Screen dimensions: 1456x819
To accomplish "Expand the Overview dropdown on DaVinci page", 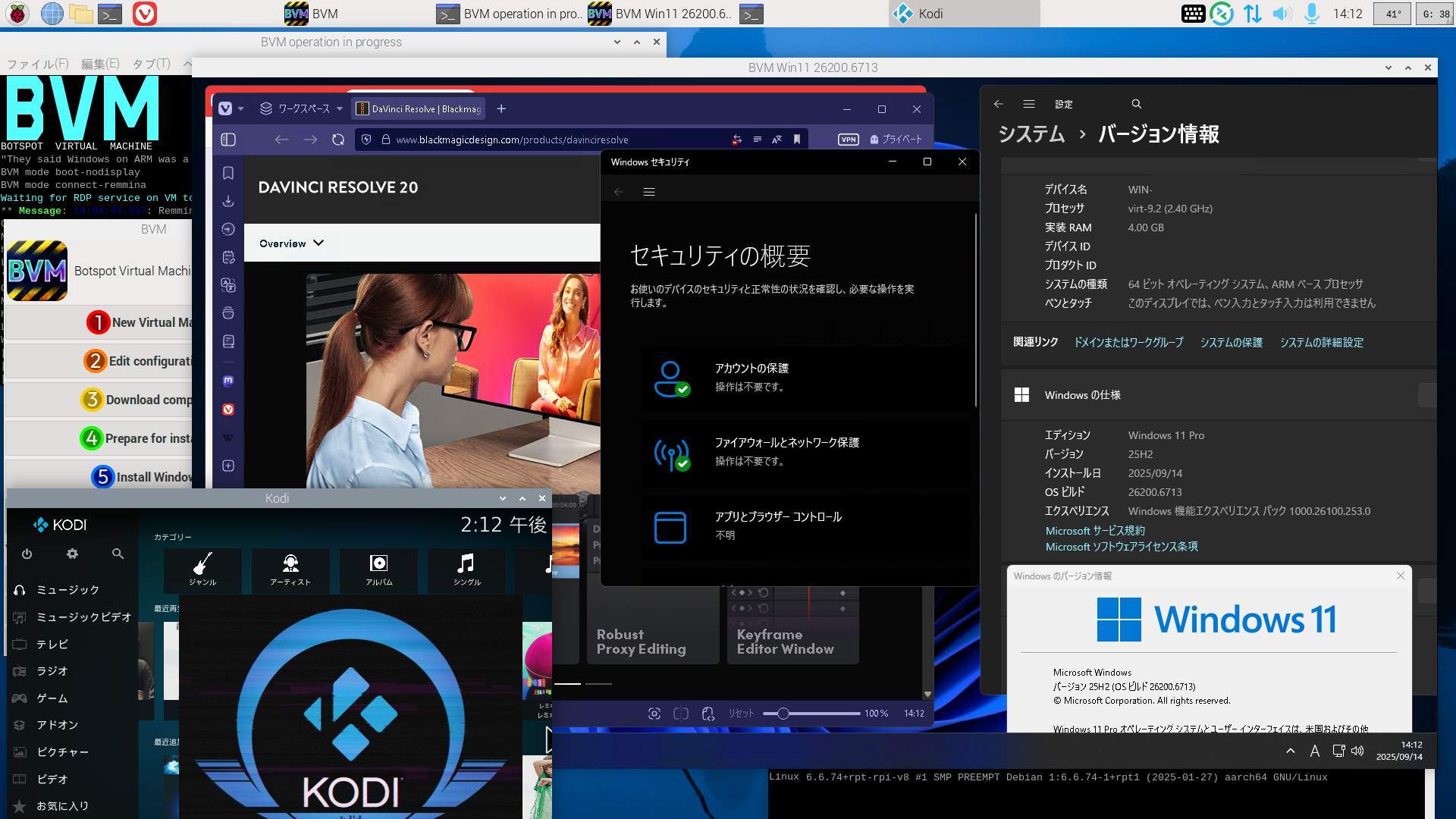I will [291, 243].
